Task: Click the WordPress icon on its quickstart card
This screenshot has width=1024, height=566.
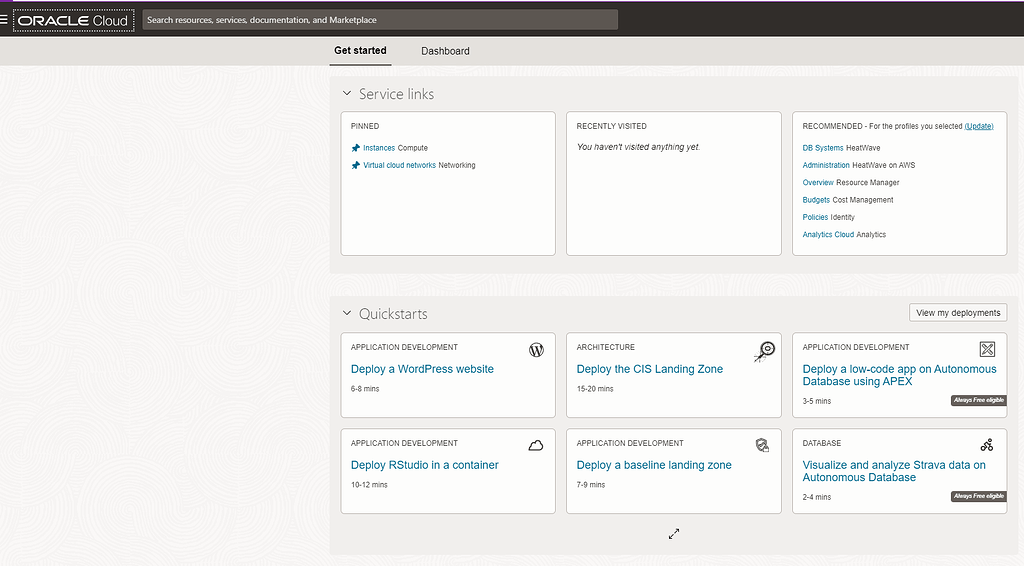Action: pos(536,350)
